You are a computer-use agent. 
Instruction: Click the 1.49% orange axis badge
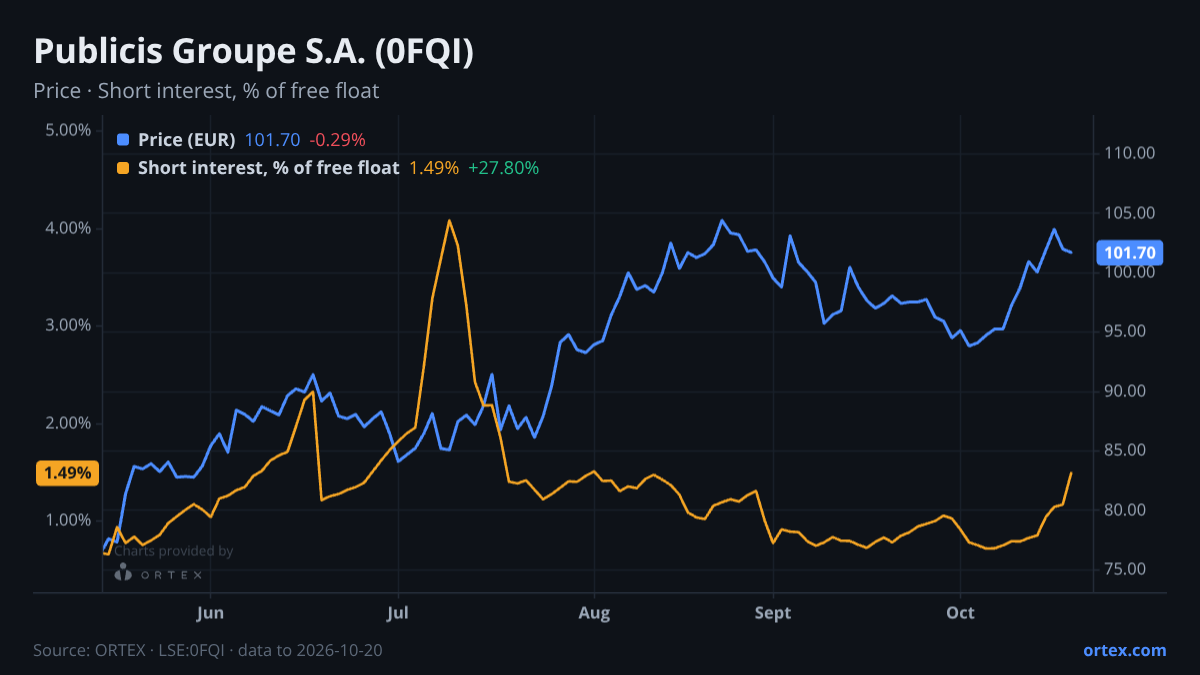68,473
